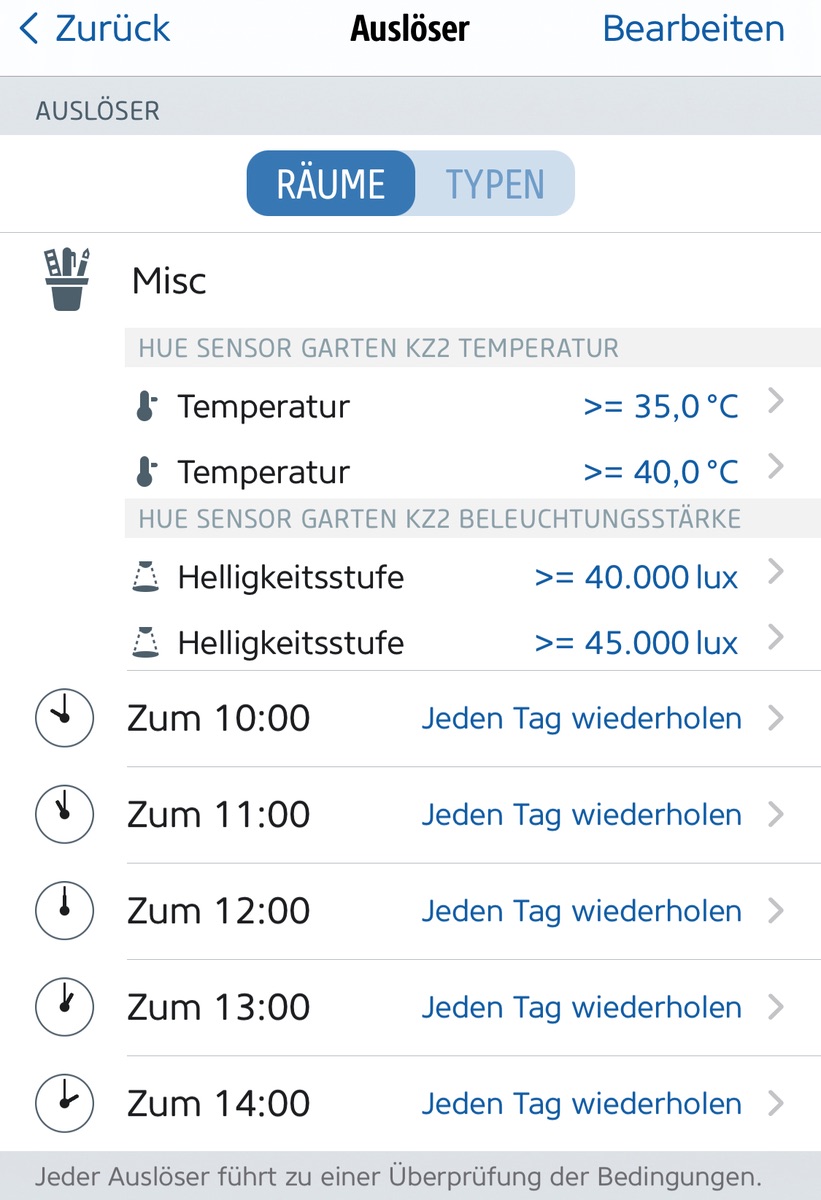This screenshot has height=1200, width=821.
Task: Click the light icon beside 40.000 lux
Action: coord(146,577)
